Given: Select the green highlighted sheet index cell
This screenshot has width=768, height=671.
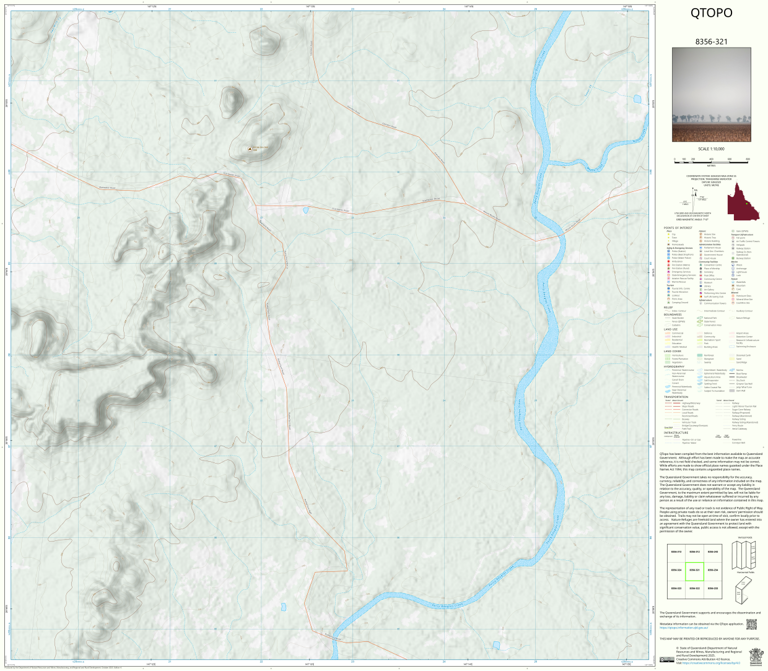Looking at the screenshot, I should click(694, 571).
